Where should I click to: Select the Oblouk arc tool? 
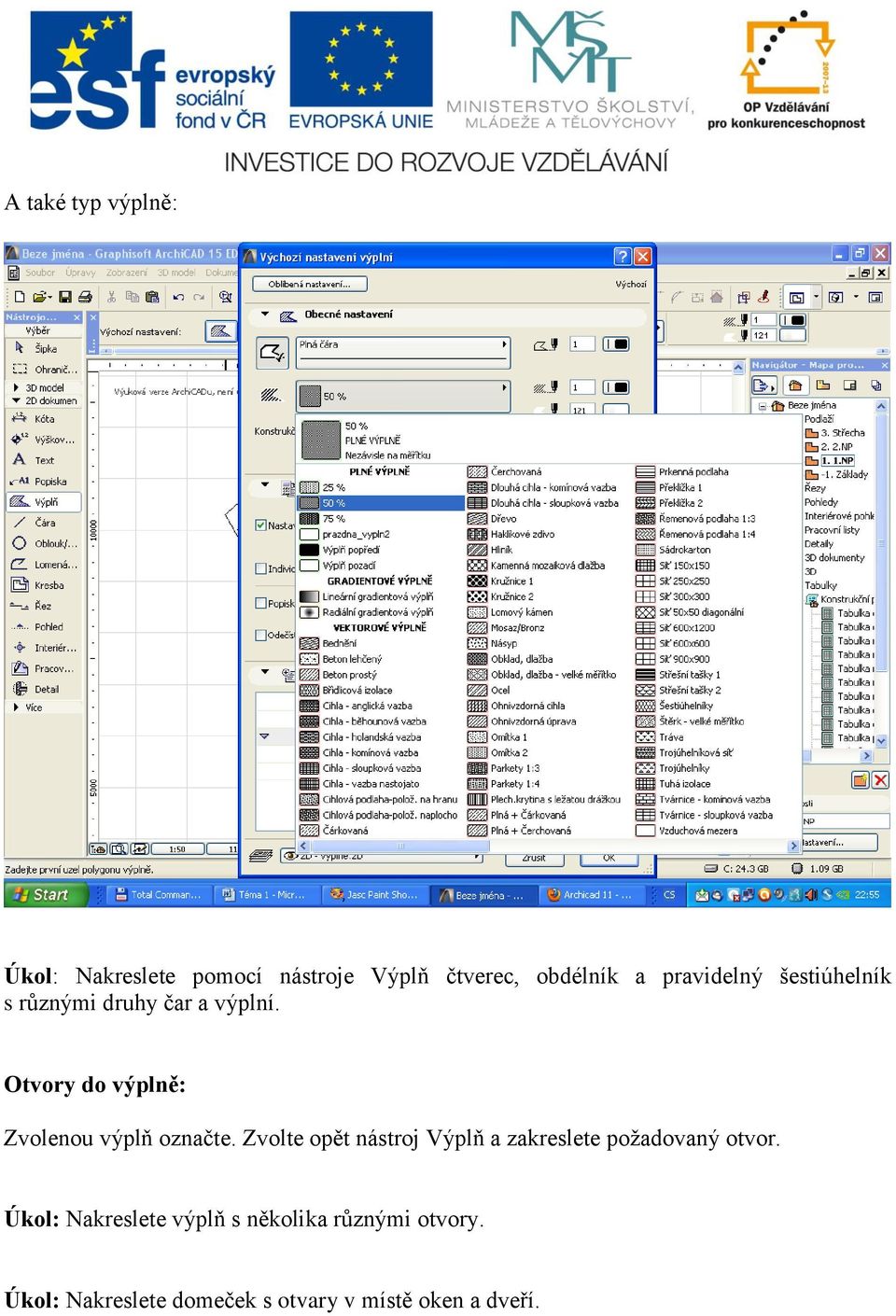pos(44,543)
